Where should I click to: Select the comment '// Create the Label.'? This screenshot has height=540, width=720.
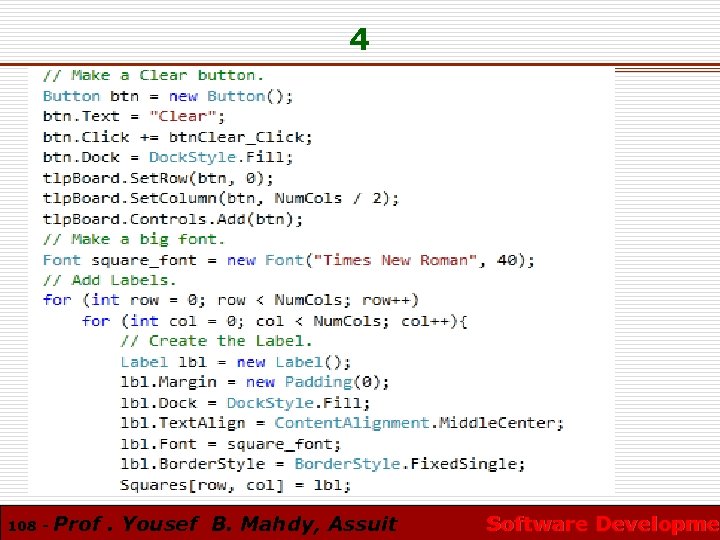pos(216,341)
